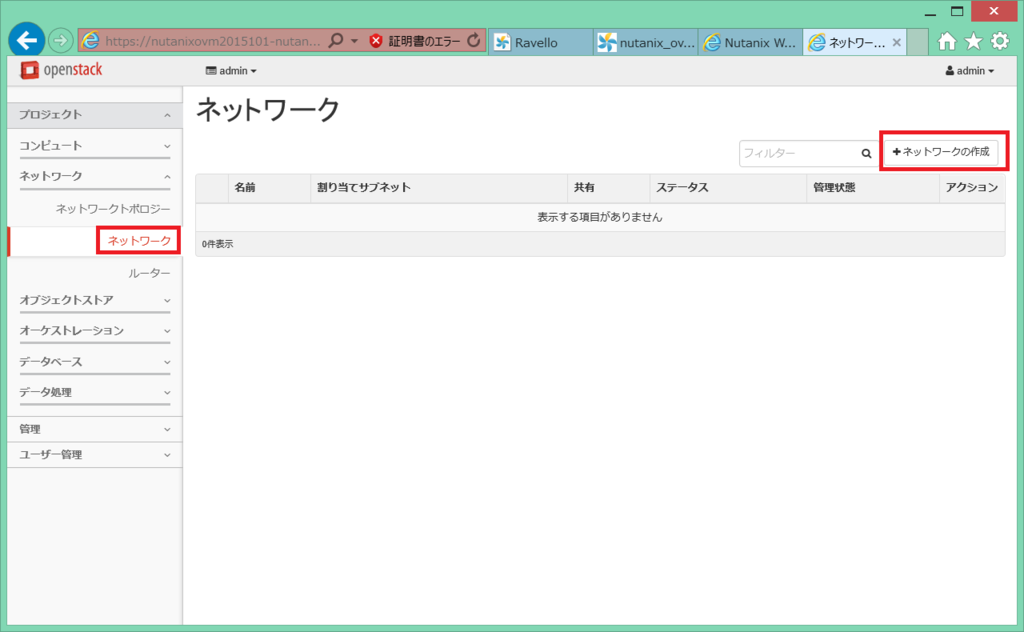1024x632 pixels.
Task: Click the certificate error shield icon
Action: (x=376, y=41)
